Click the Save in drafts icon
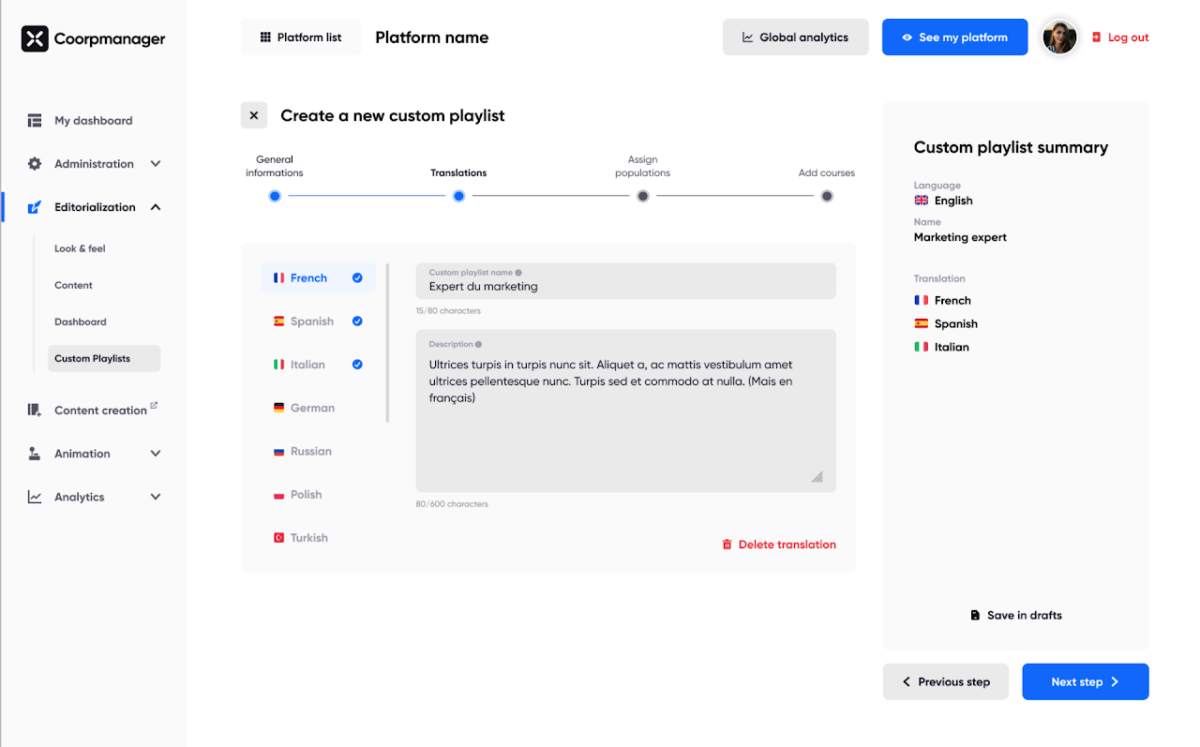This screenshot has width=1200, height=747. [x=975, y=615]
